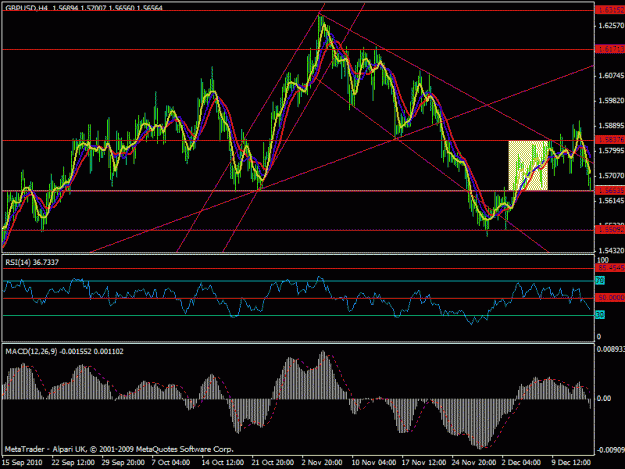Screen dimensions: 625x469
Task: Click the 22 Sep 12:00 date label
Action: point(73,463)
